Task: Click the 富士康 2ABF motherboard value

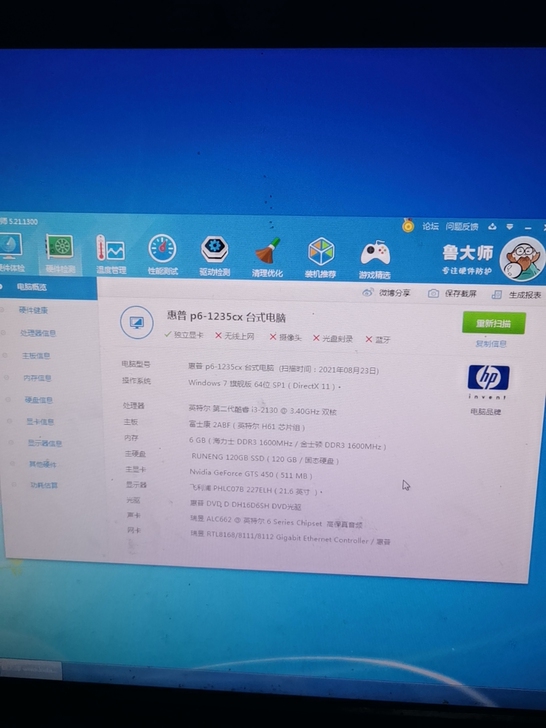Action: [247, 426]
